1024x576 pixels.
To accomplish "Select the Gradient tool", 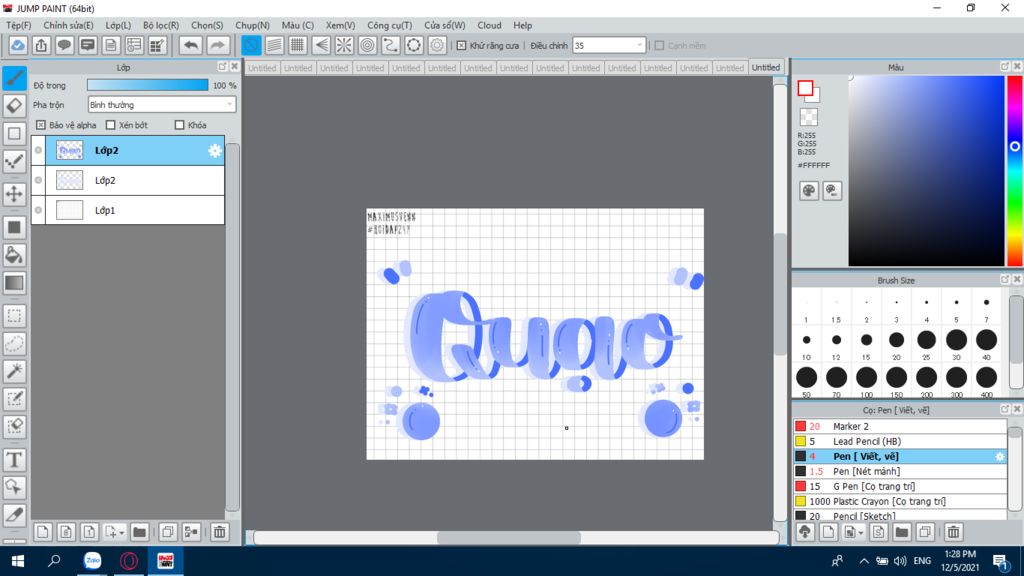I will tap(14, 283).
